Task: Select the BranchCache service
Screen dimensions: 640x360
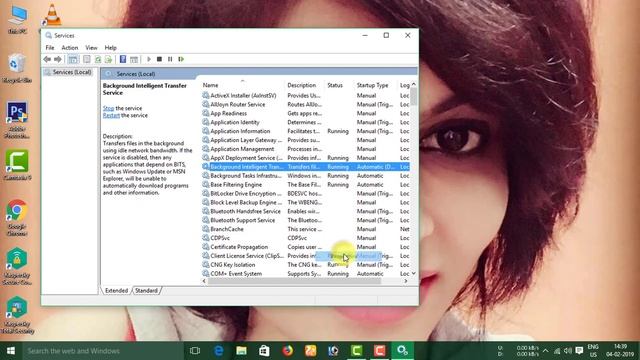Action: click(305, 229)
